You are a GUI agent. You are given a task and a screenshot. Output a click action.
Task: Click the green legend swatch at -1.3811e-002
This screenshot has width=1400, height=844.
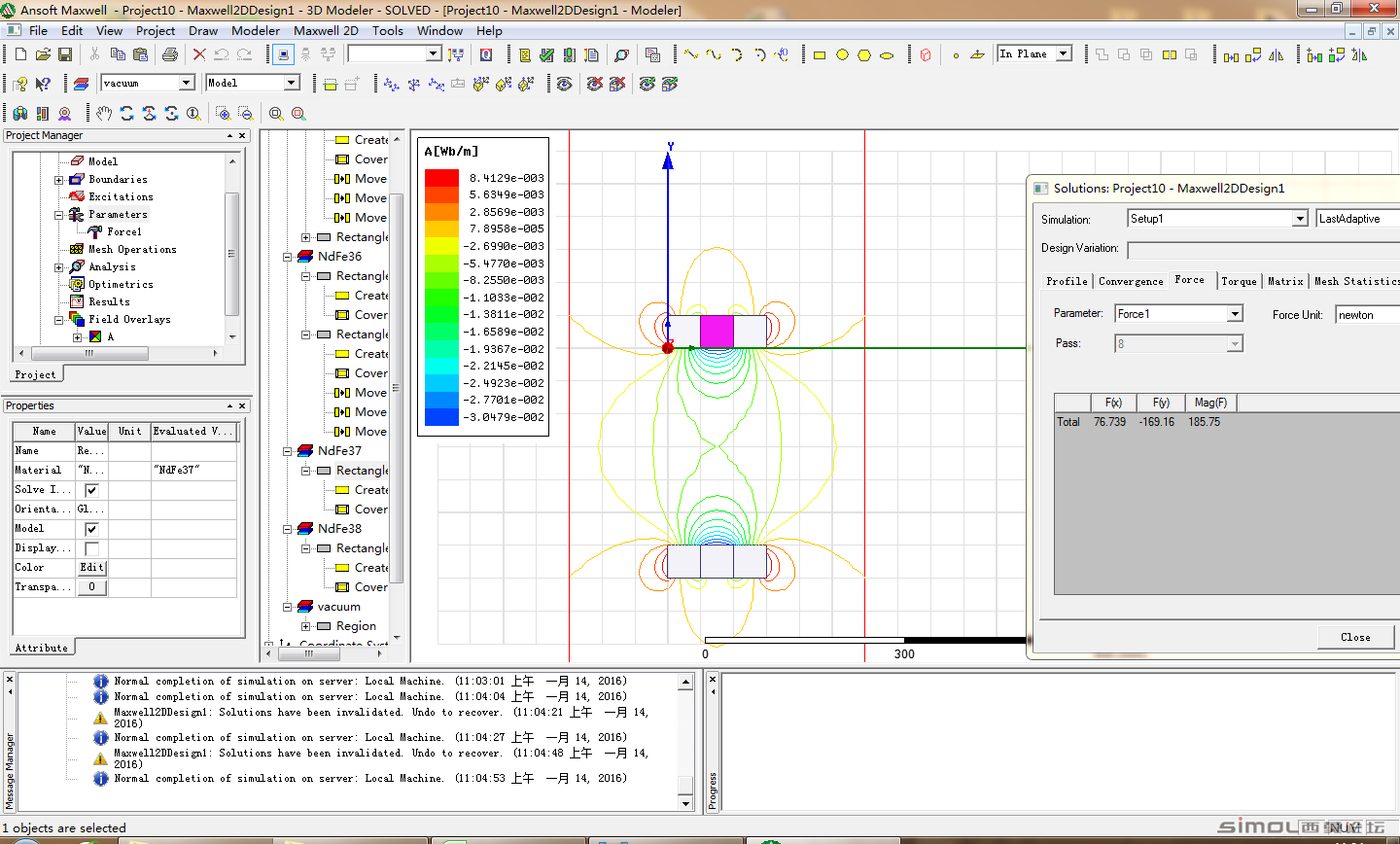point(441,314)
